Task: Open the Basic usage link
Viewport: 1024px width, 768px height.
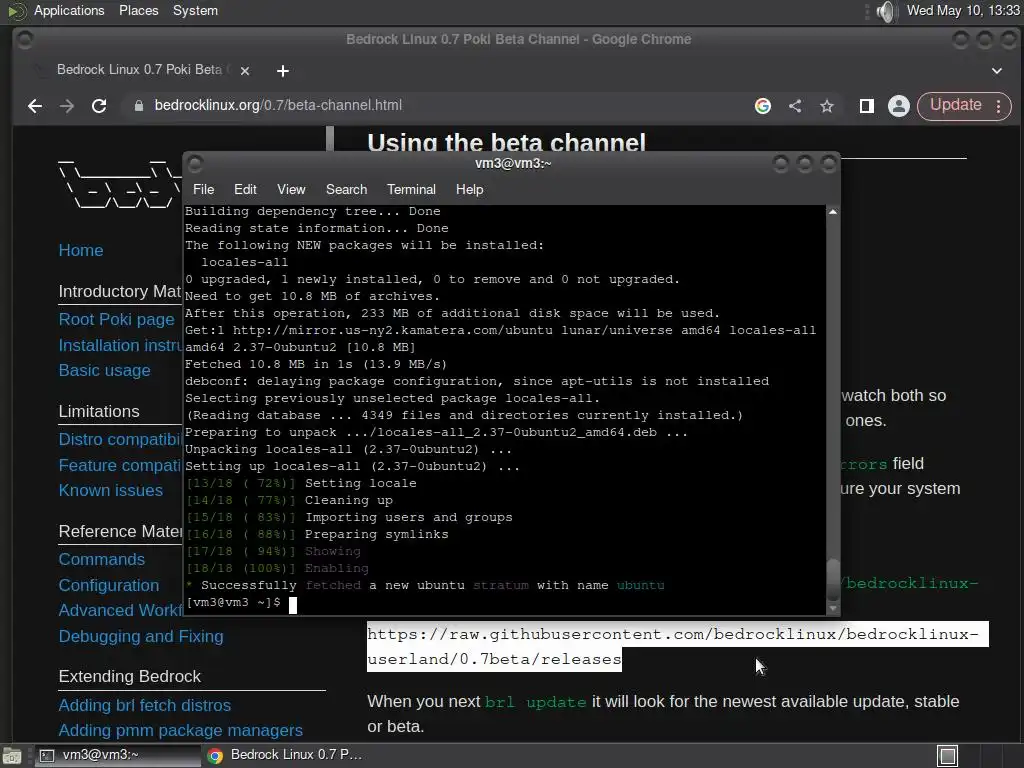Action: (104, 370)
